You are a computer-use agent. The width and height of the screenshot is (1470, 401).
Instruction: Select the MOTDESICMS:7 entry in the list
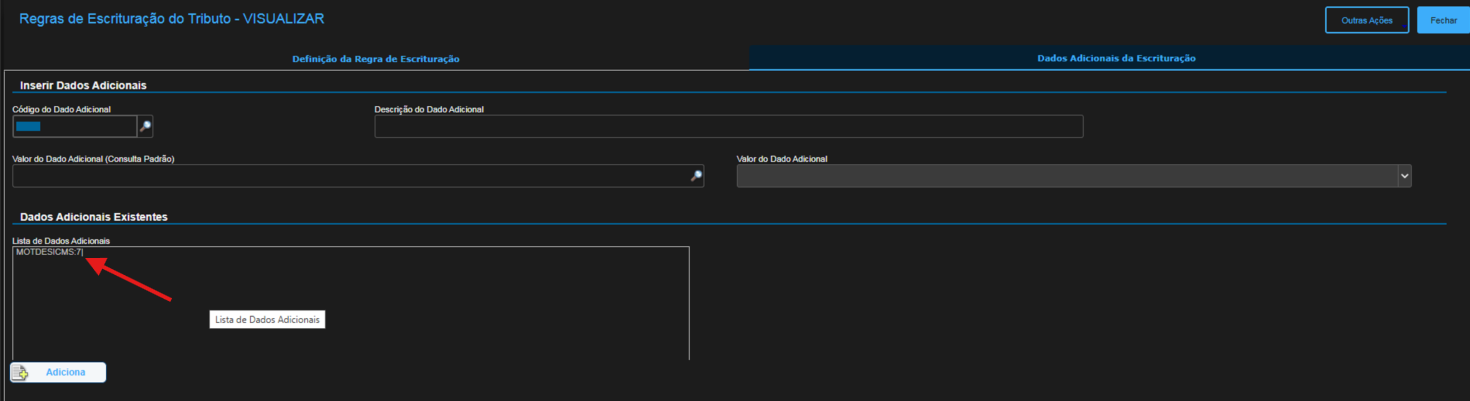click(x=50, y=253)
